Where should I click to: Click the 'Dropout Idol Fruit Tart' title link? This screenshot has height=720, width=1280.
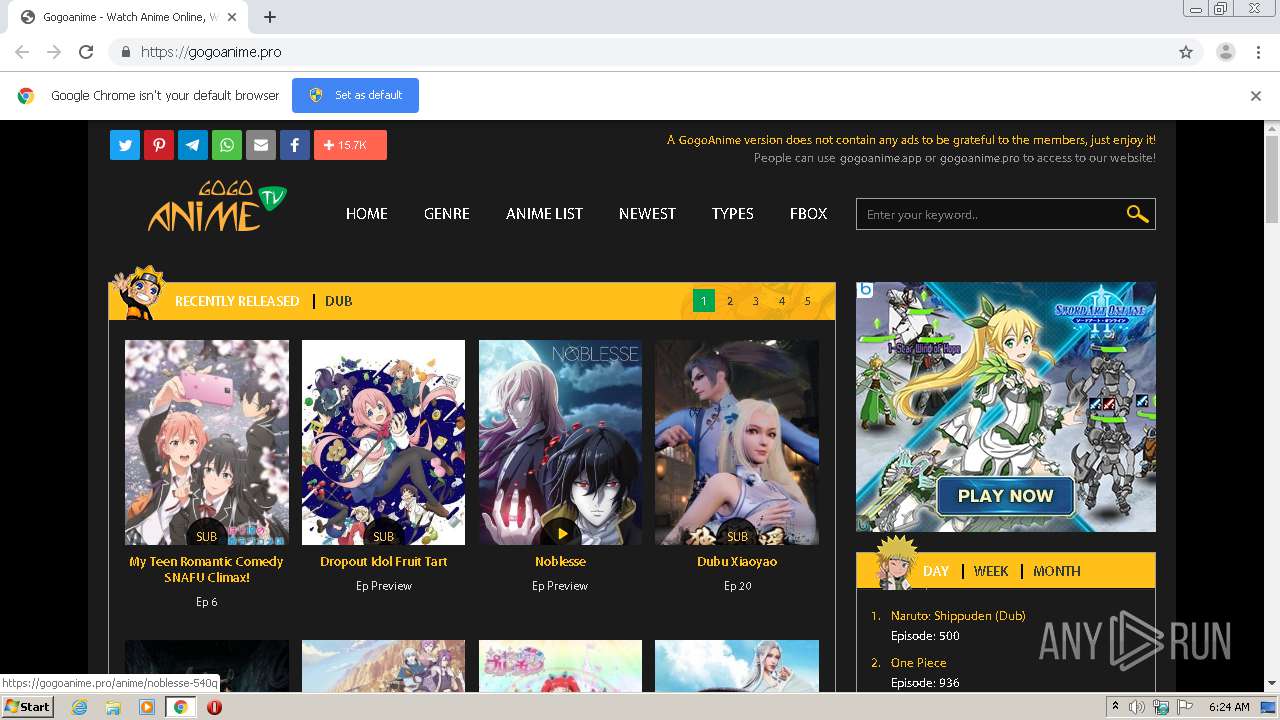[383, 561]
